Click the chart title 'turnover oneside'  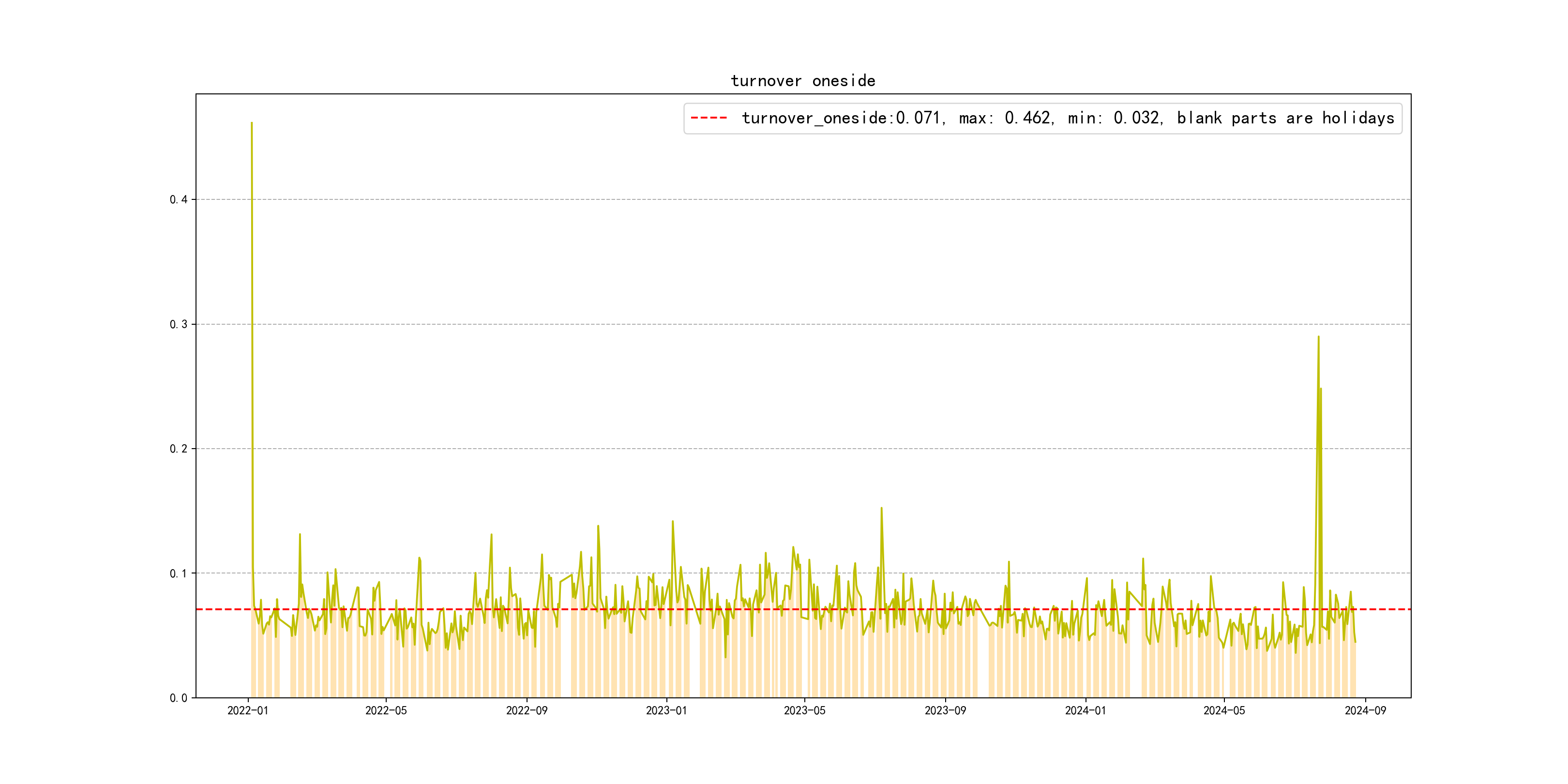tap(803, 81)
